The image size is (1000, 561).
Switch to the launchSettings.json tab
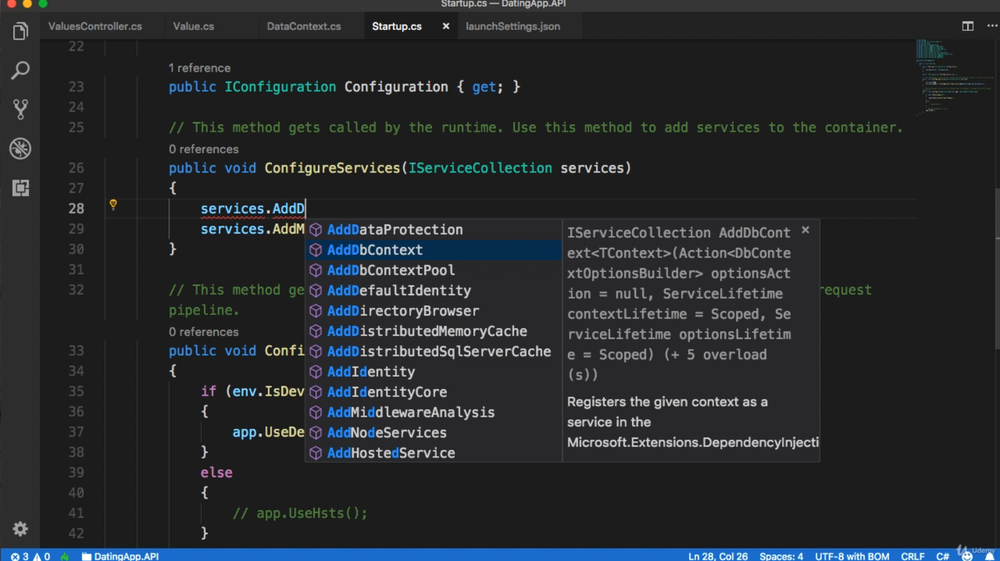click(512, 26)
